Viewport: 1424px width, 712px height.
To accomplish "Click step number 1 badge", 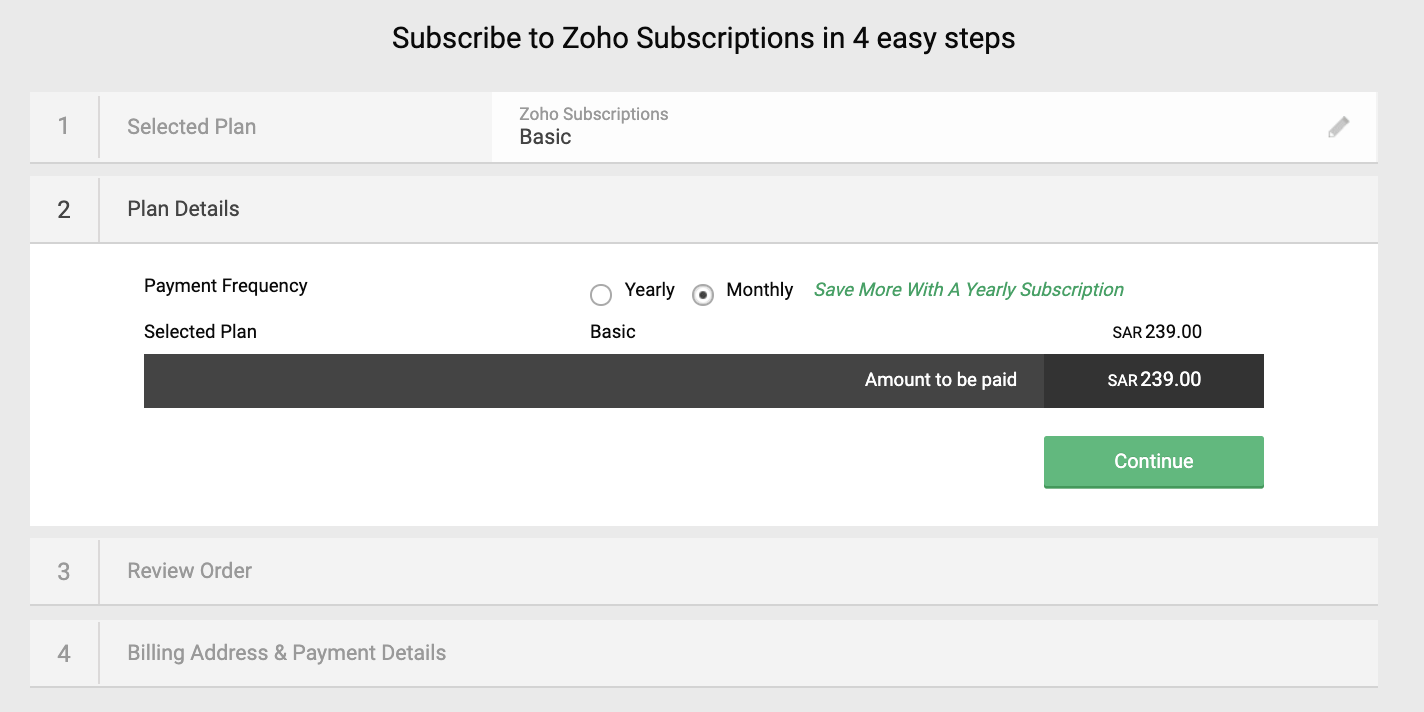I will (64, 127).
